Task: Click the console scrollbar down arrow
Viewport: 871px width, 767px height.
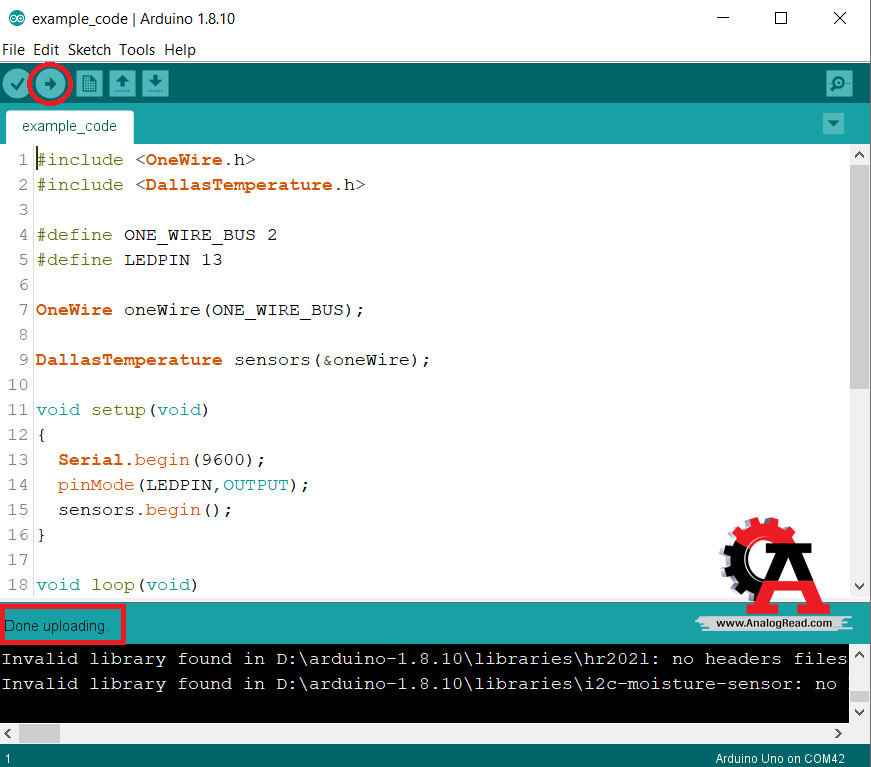Action: point(859,712)
